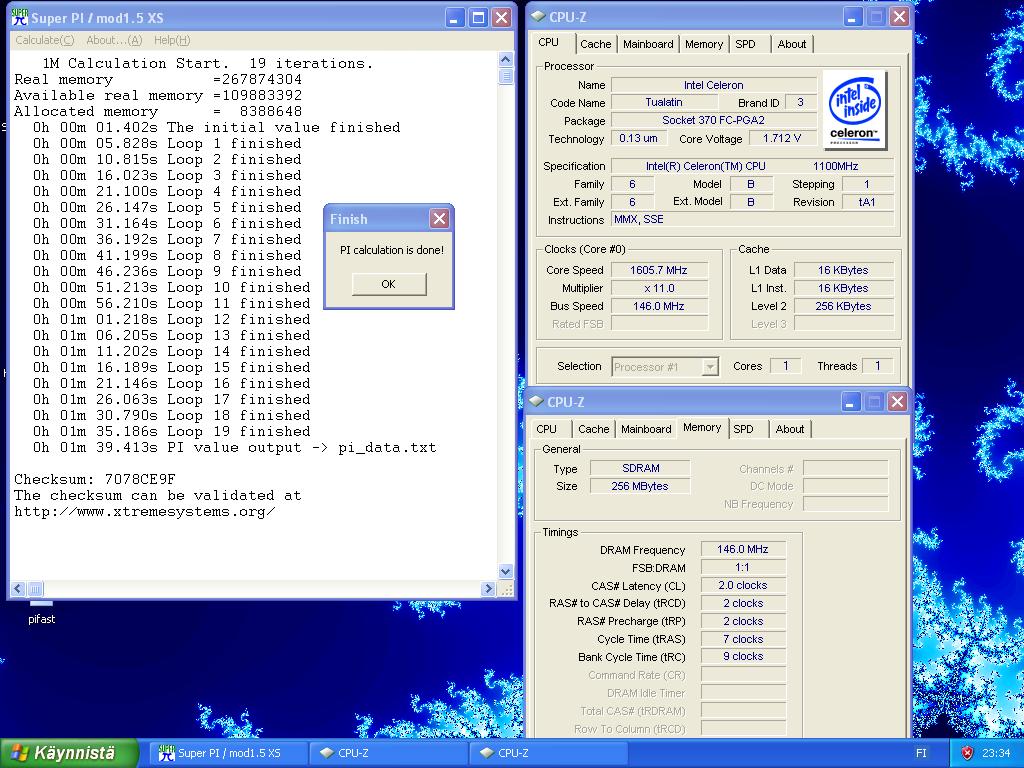
Task: Click the Loop 19 finished line
Action: coord(172,432)
